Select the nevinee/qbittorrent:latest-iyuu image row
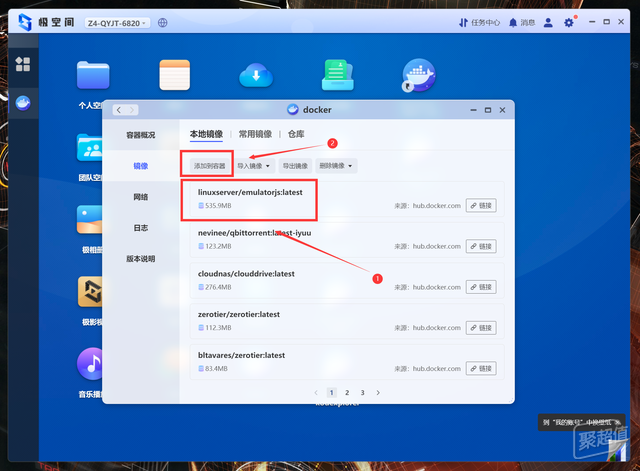The height and width of the screenshot is (471, 640). pos(347,240)
